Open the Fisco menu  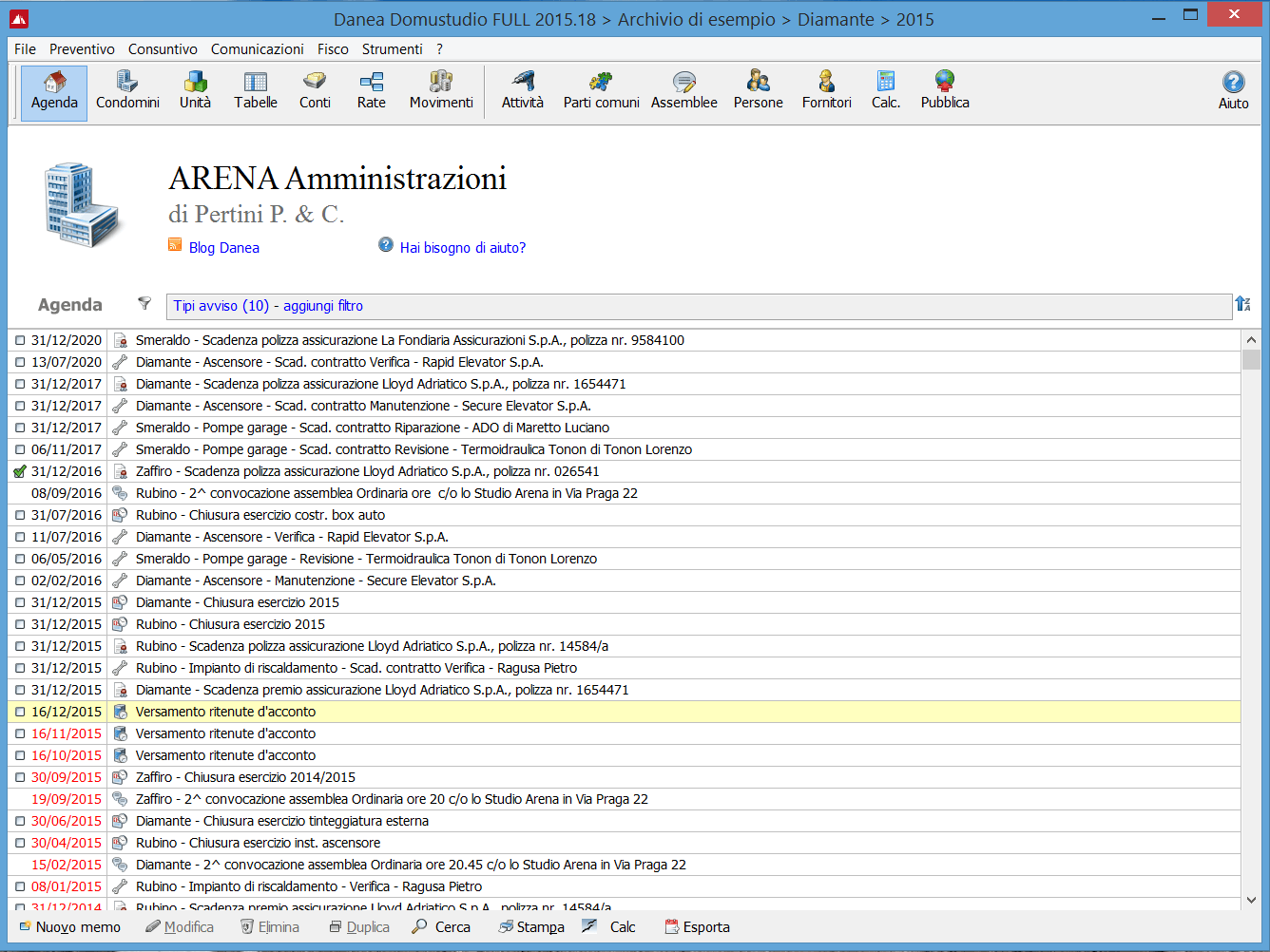pos(333,49)
